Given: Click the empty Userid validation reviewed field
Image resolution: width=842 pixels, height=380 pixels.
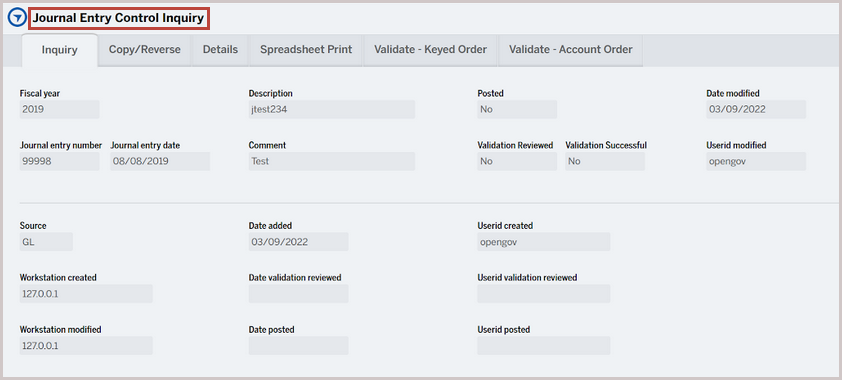Looking at the screenshot, I should (543, 294).
